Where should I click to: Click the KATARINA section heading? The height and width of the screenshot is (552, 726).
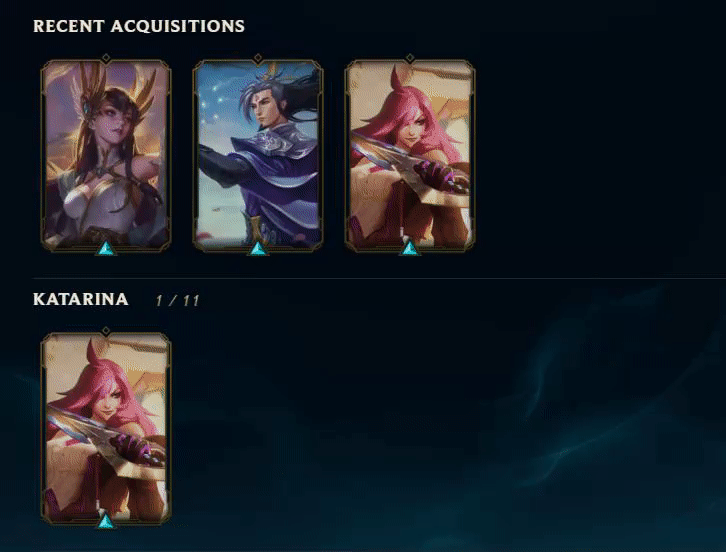tap(81, 299)
